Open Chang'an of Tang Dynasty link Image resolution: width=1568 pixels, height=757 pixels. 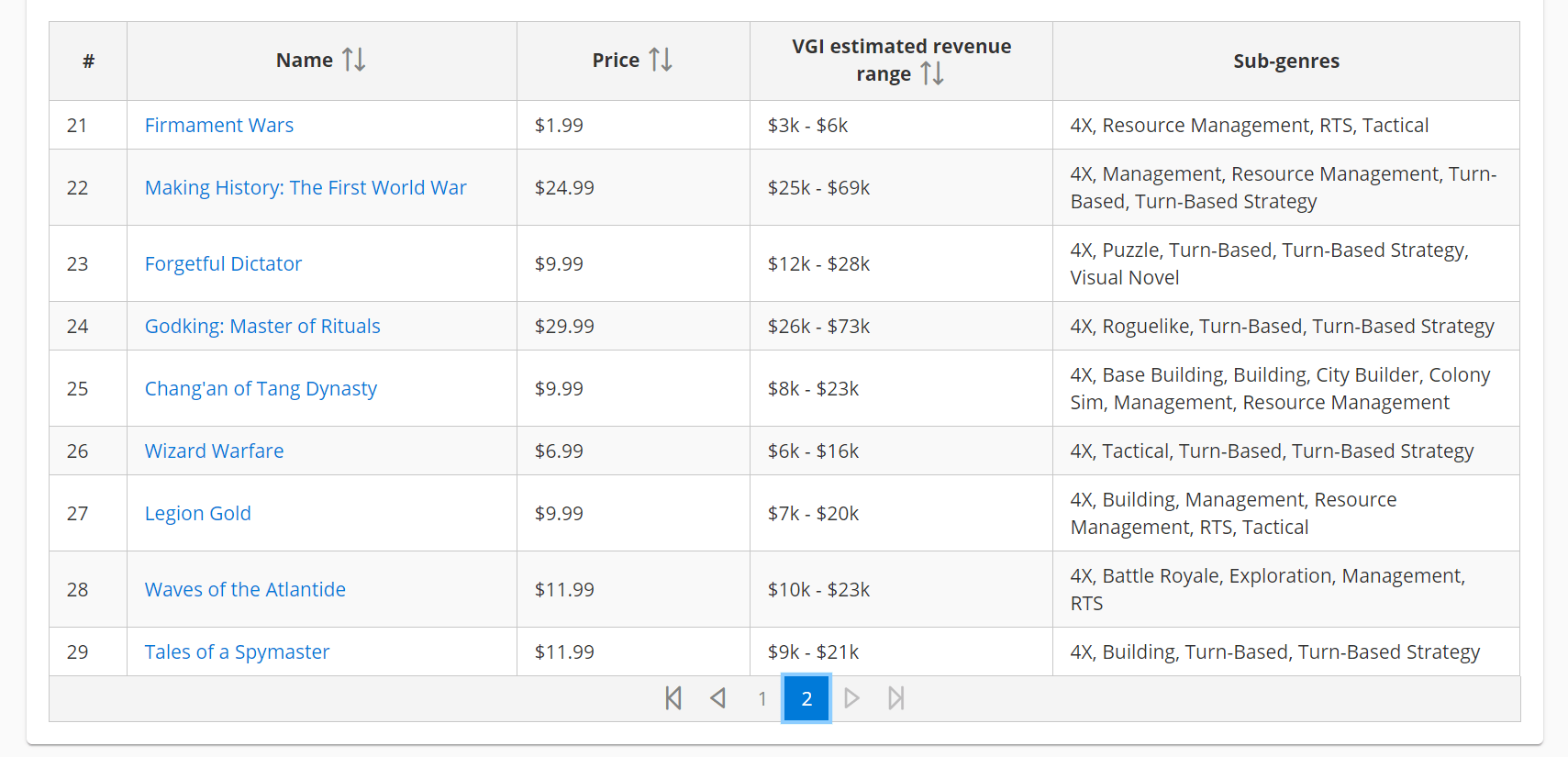click(261, 388)
